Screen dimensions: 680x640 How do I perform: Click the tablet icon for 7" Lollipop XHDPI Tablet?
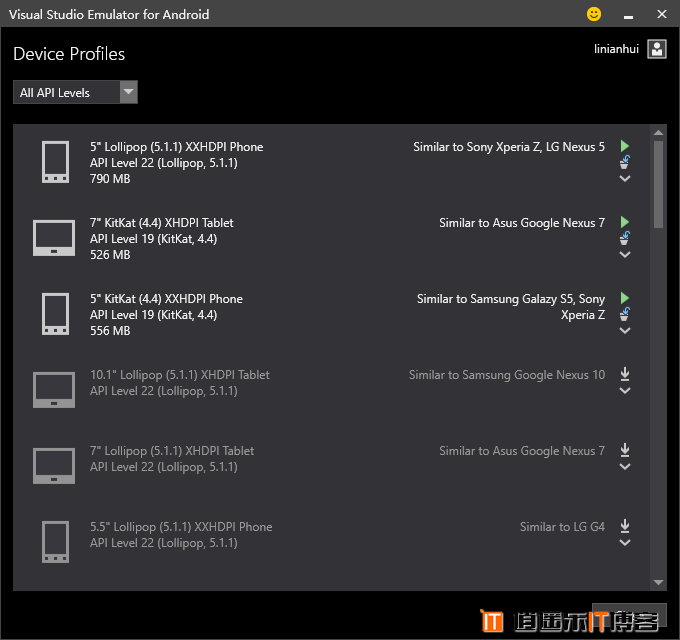tap(54, 466)
